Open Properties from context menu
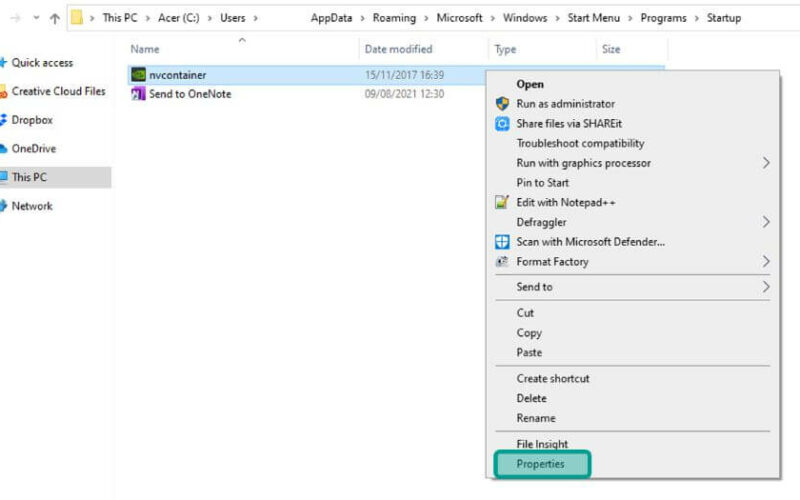 point(540,464)
